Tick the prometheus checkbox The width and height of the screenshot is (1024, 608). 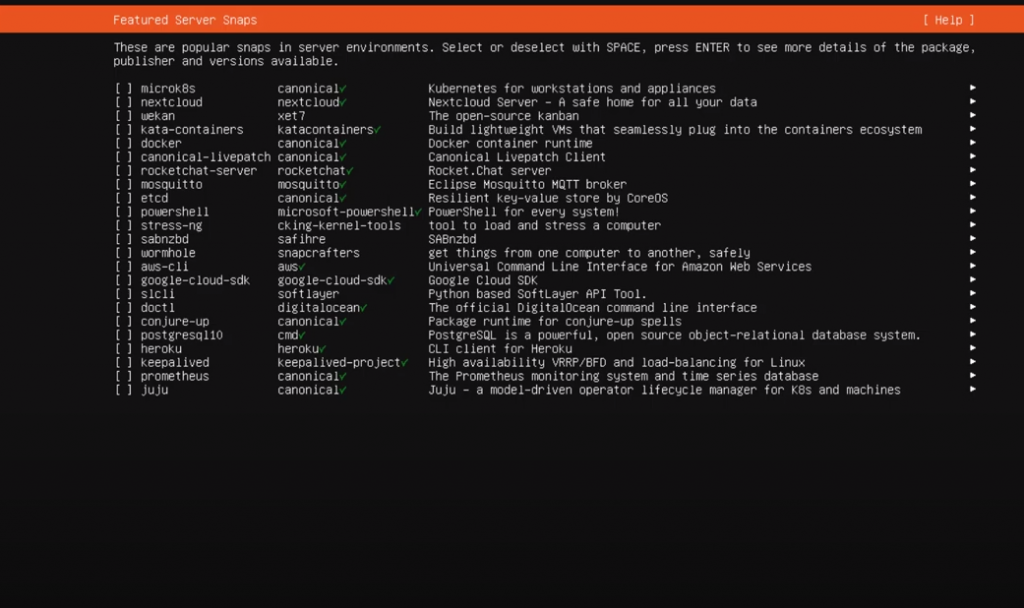click(x=123, y=376)
